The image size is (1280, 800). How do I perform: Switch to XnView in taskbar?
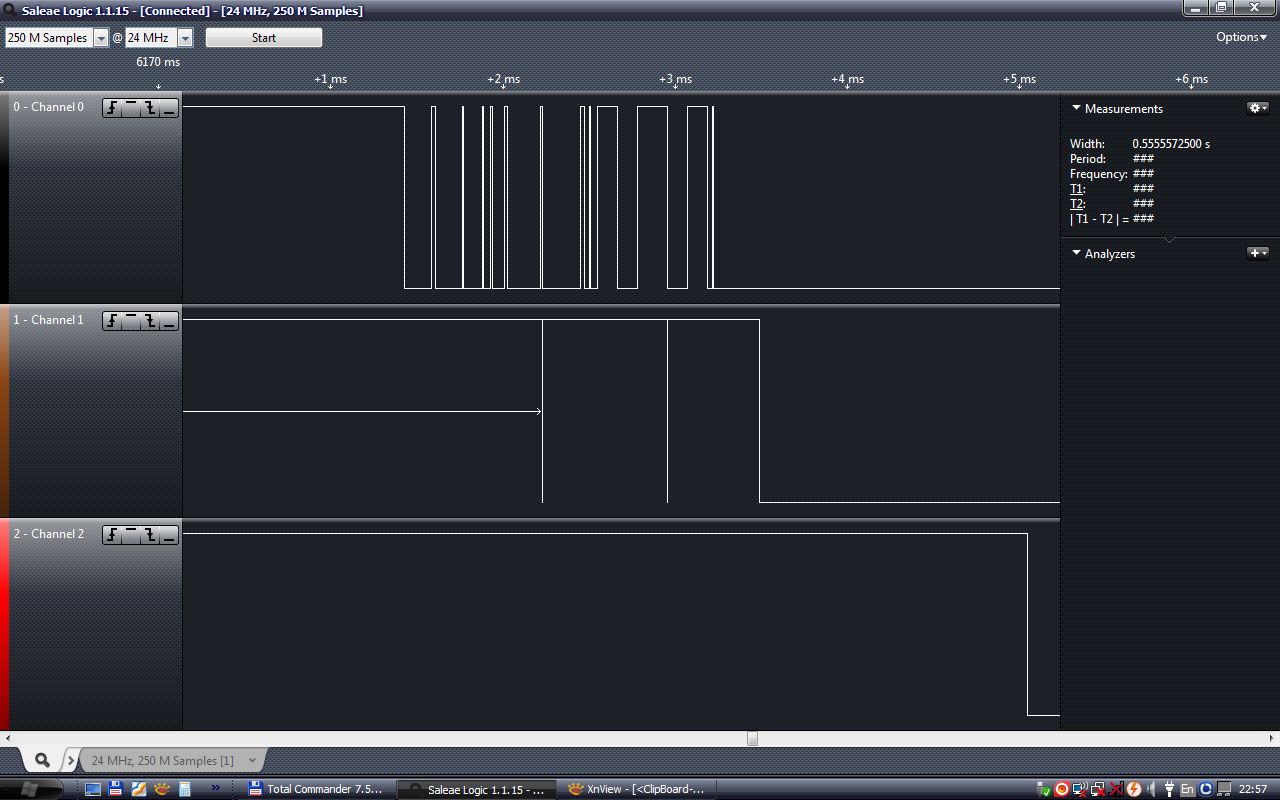click(x=637, y=789)
